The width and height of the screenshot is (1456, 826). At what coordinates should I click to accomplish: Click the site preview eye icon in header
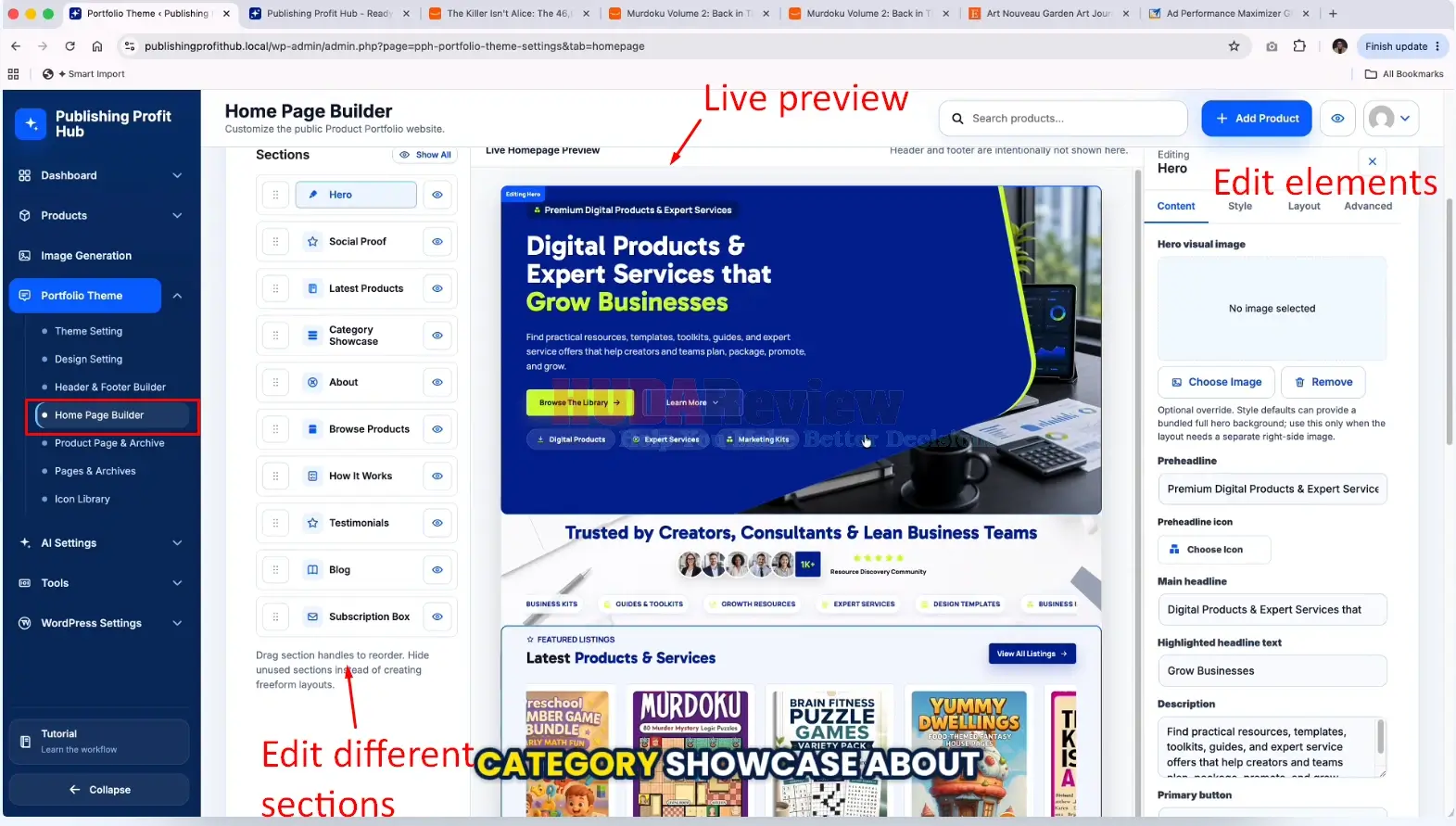coord(1337,119)
